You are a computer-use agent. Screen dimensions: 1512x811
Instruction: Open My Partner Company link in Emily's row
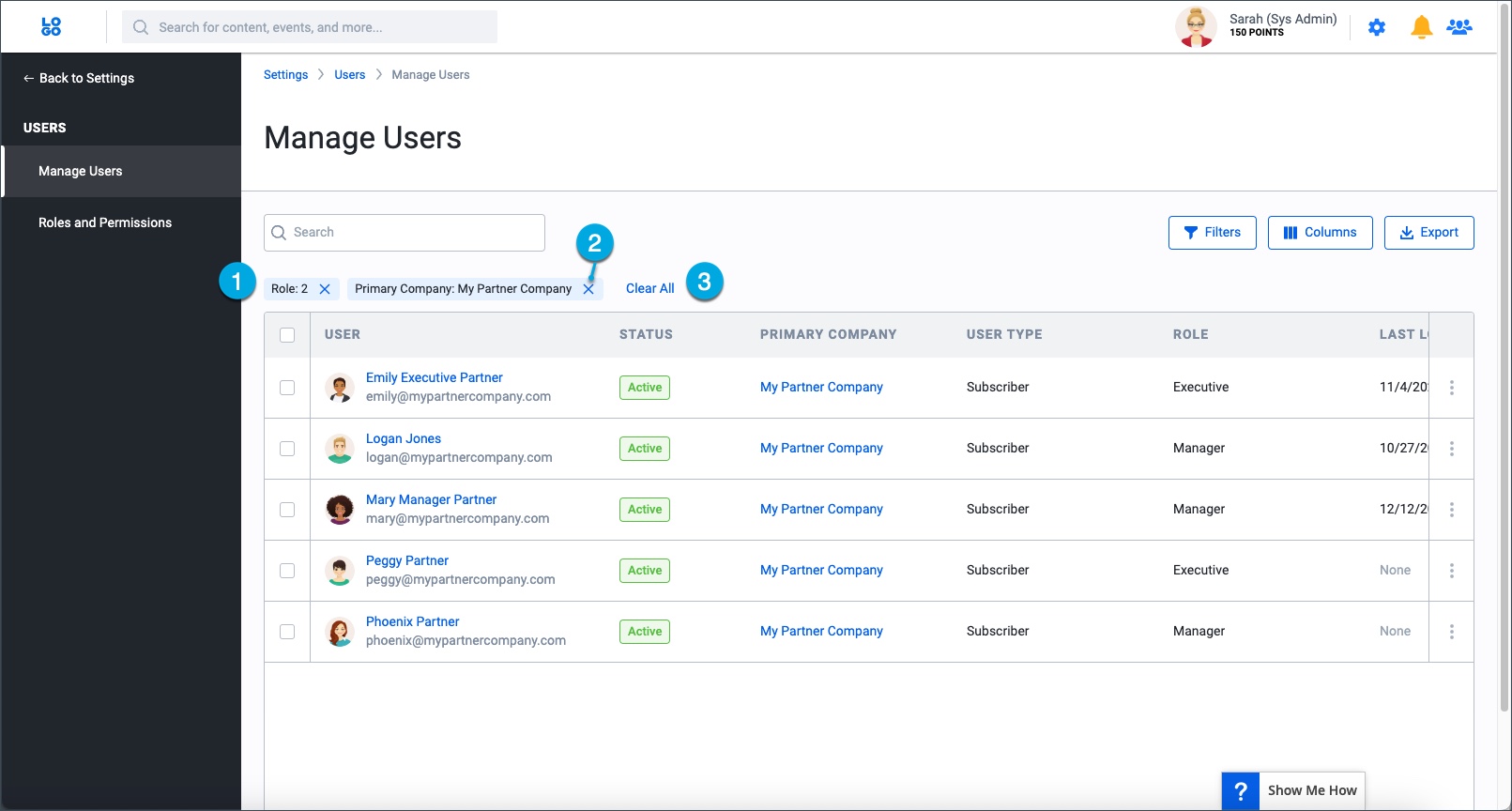821,387
